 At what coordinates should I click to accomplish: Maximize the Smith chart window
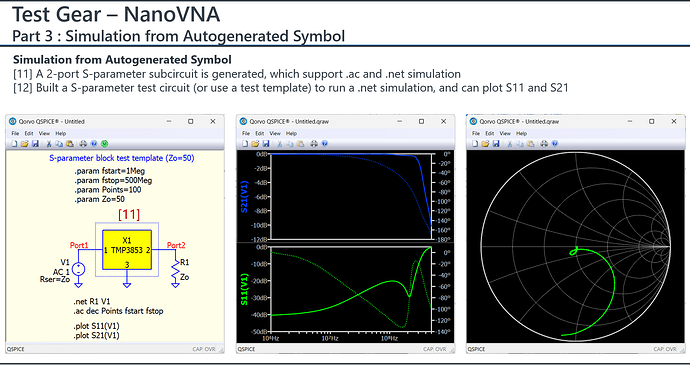[652, 121]
